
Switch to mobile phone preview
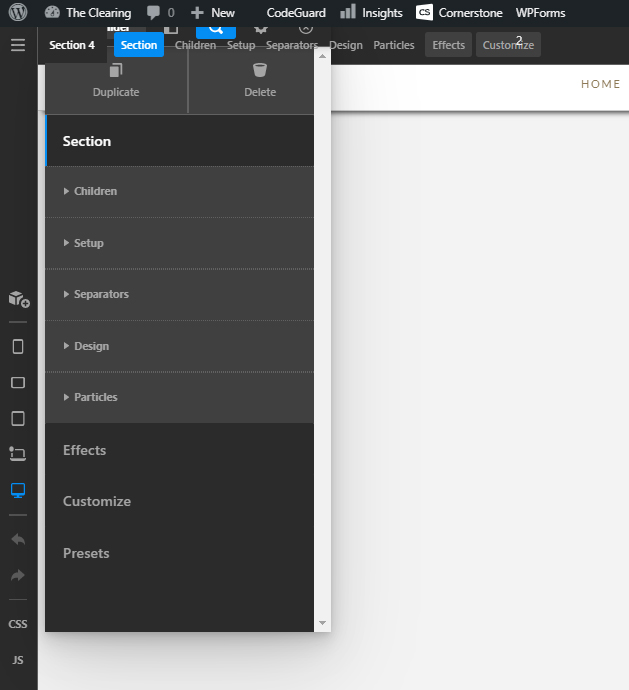(18, 347)
